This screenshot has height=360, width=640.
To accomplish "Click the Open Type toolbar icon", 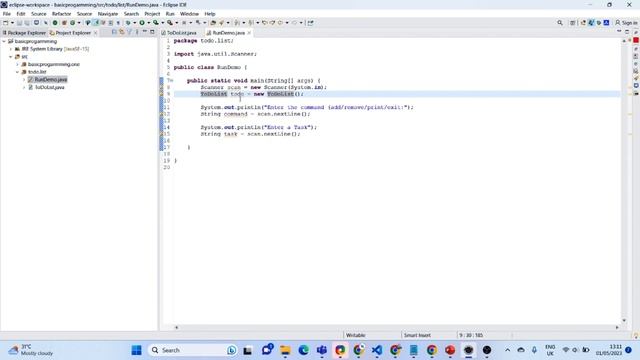I will (x=213, y=23).
